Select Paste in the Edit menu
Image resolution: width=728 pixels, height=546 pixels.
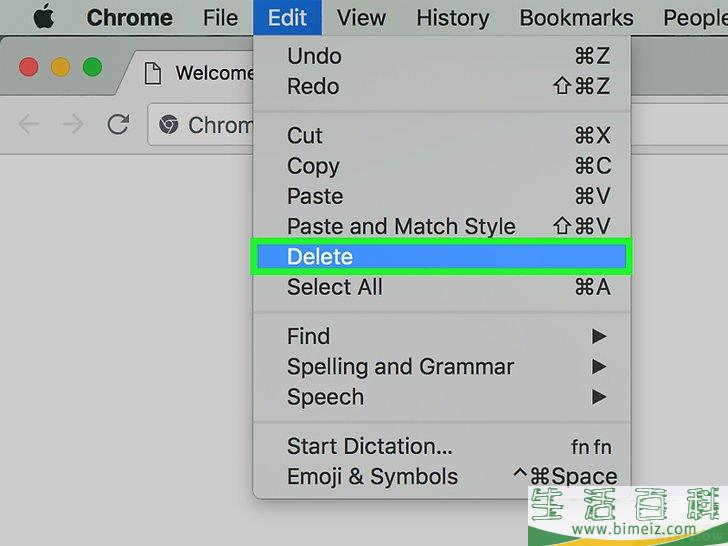point(442,196)
